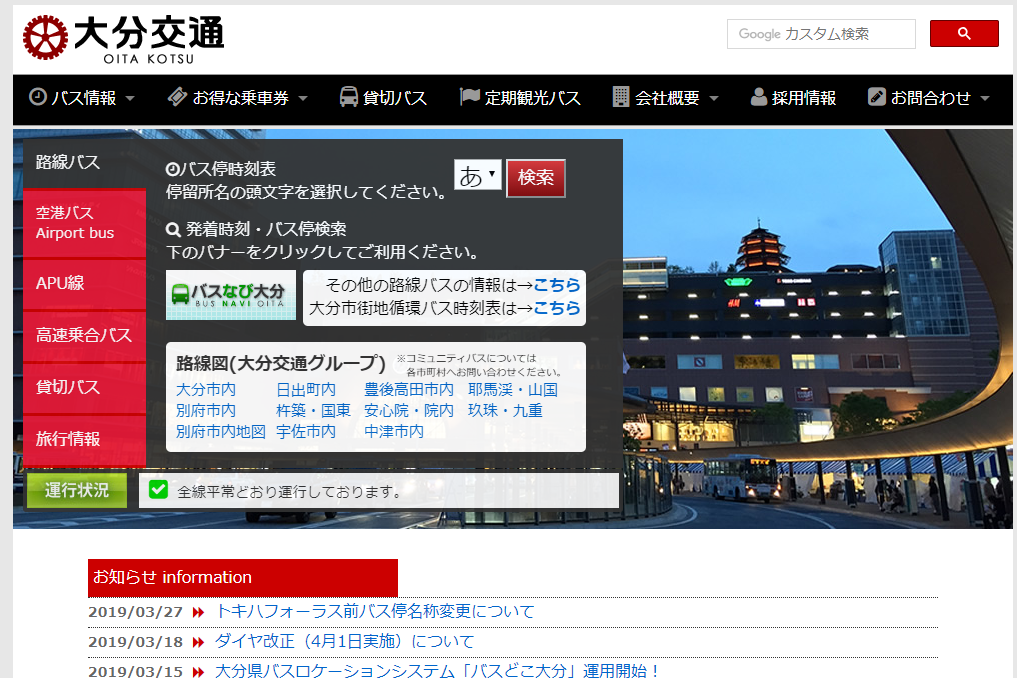Viewport: 1017px width, 678px height.
Task: Open the バスなび大分 banner
Action: click(231, 295)
